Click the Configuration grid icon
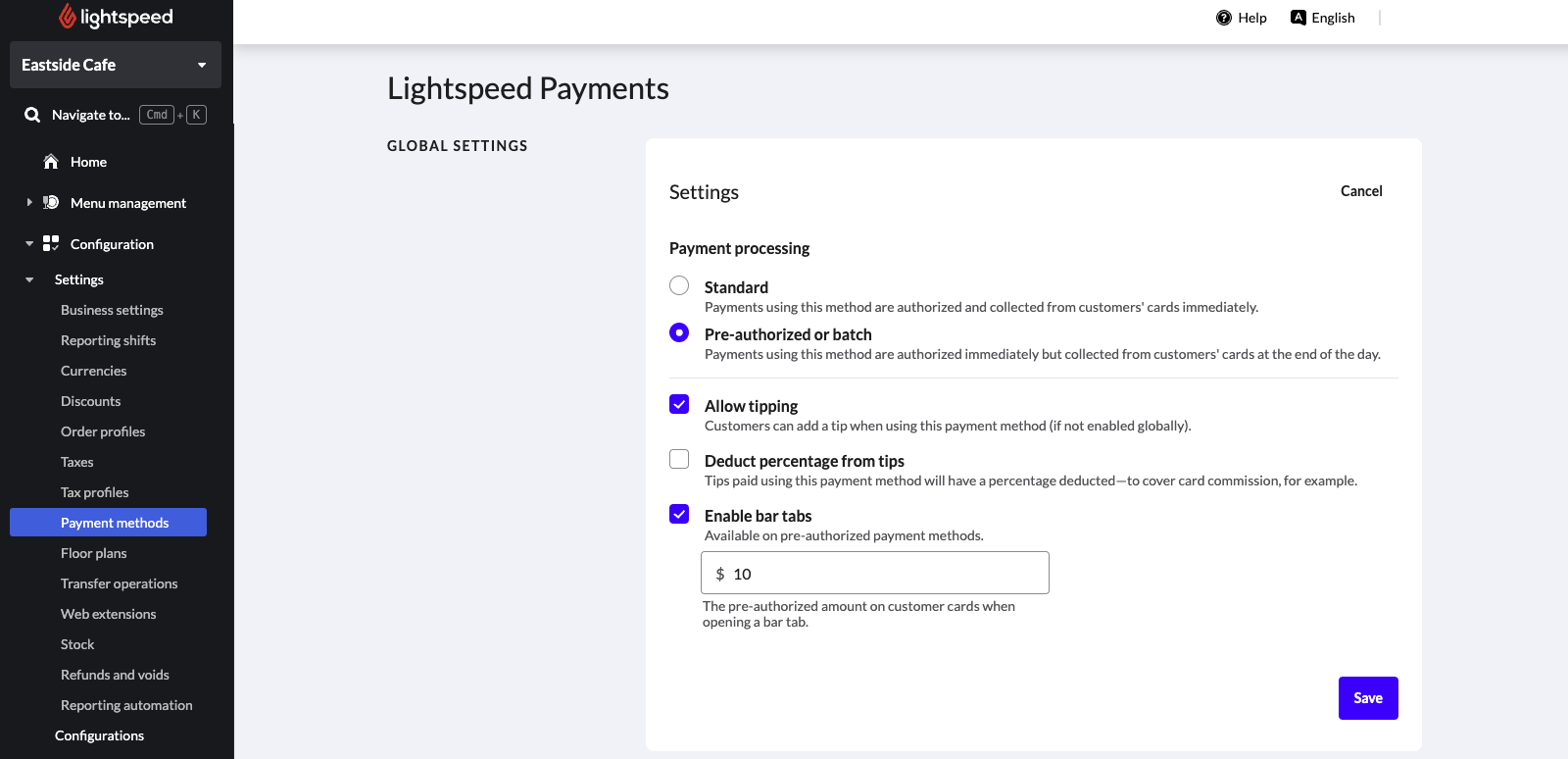Screen dimensions: 1568x759 pyautogui.click(x=51, y=243)
